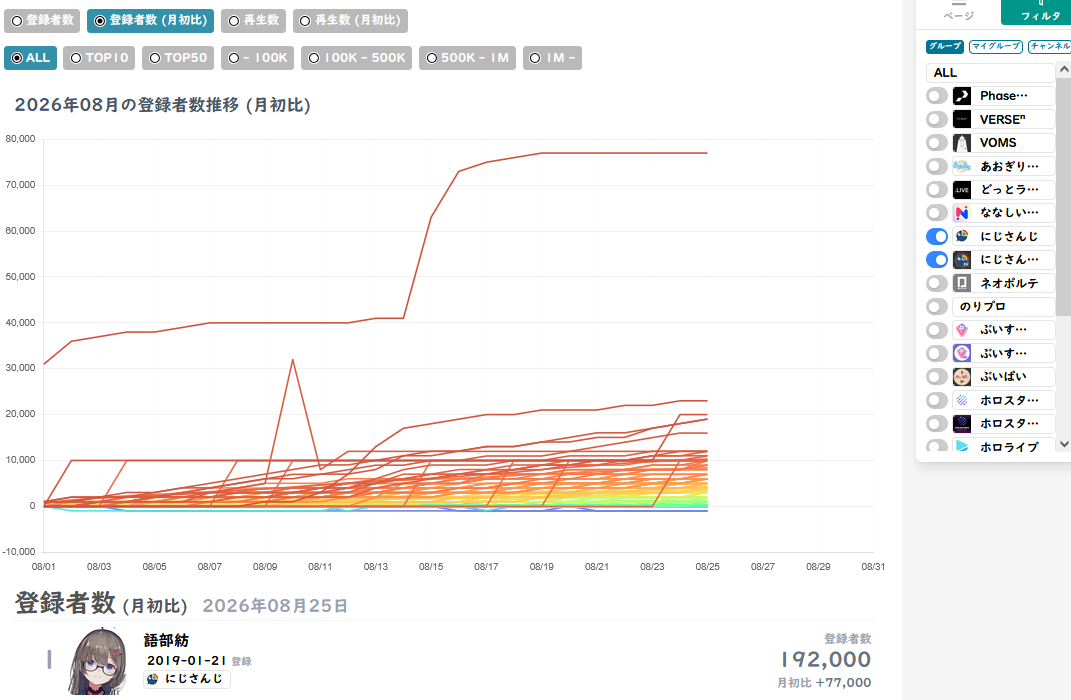1071x700 pixels.
Task: Switch to the マイグループ tab
Action: [x=996, y=46]
